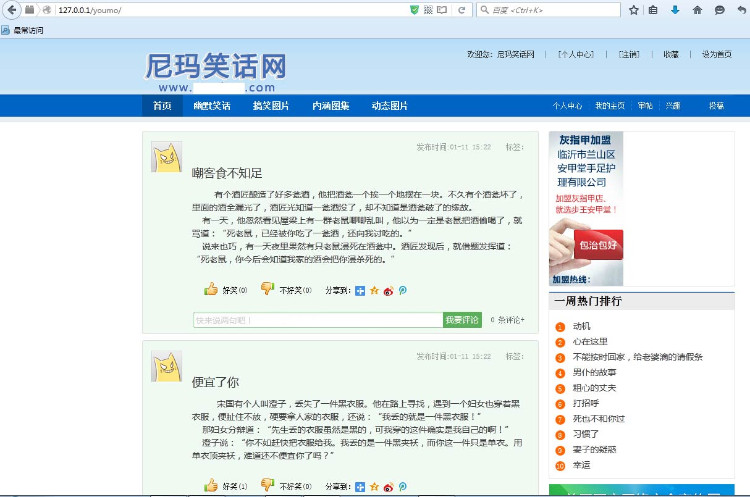Screen dimensions: 750x497
Task: Open the bookmarks list icon
Action: tap(653, 10)
